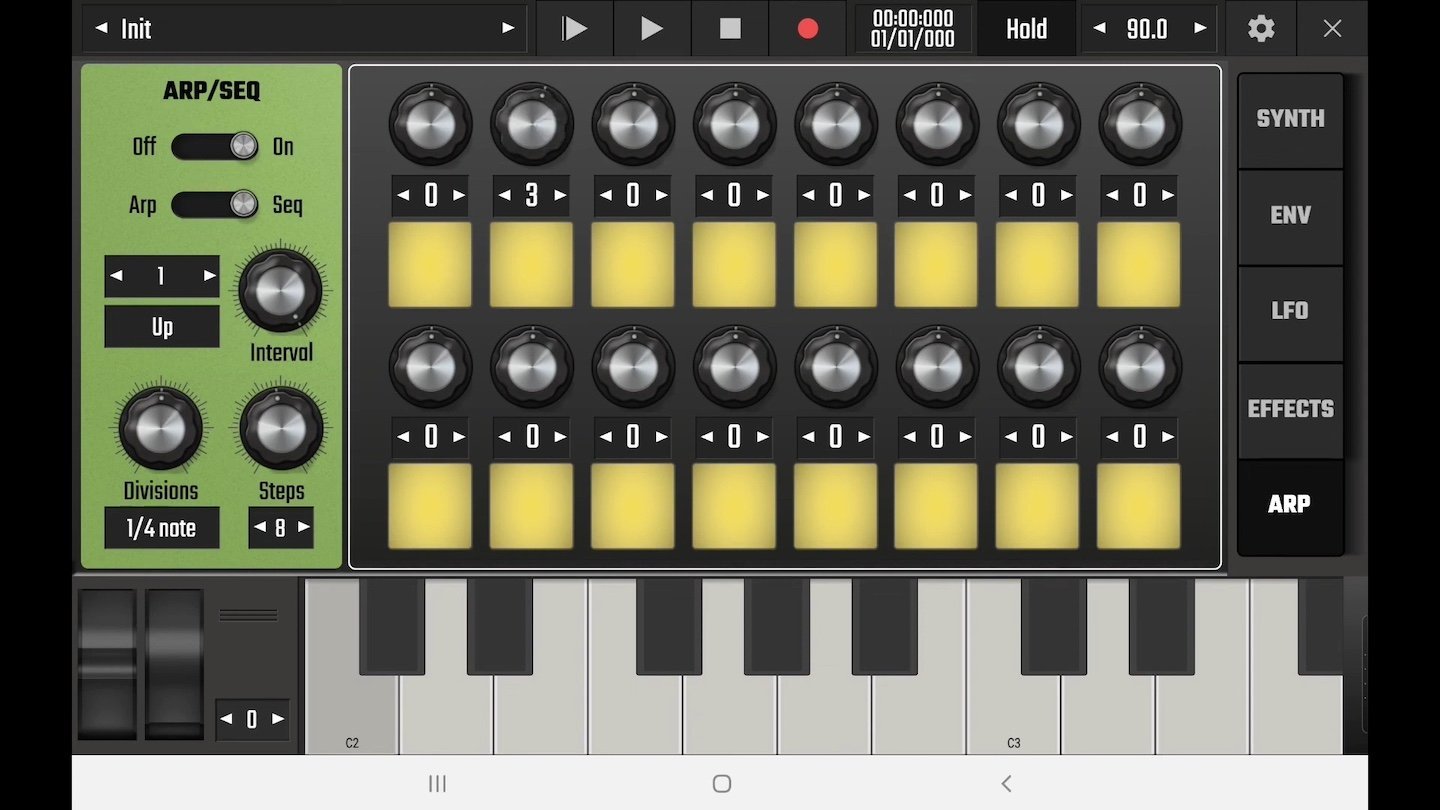Click the fourth step knob in bottom row

pos(734,367)
